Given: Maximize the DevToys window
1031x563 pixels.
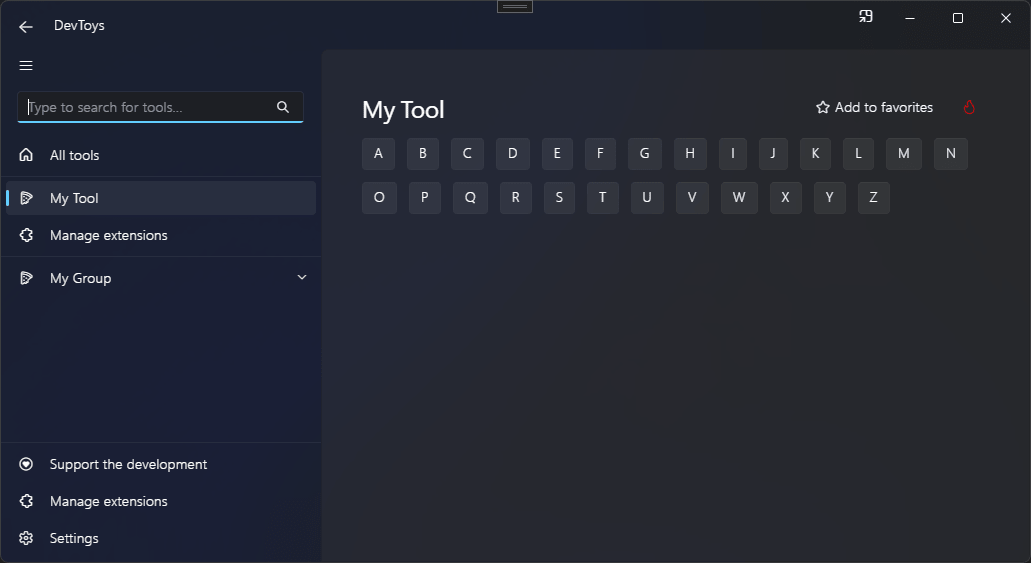Looking at the screenshot, I should click(958, 18).
